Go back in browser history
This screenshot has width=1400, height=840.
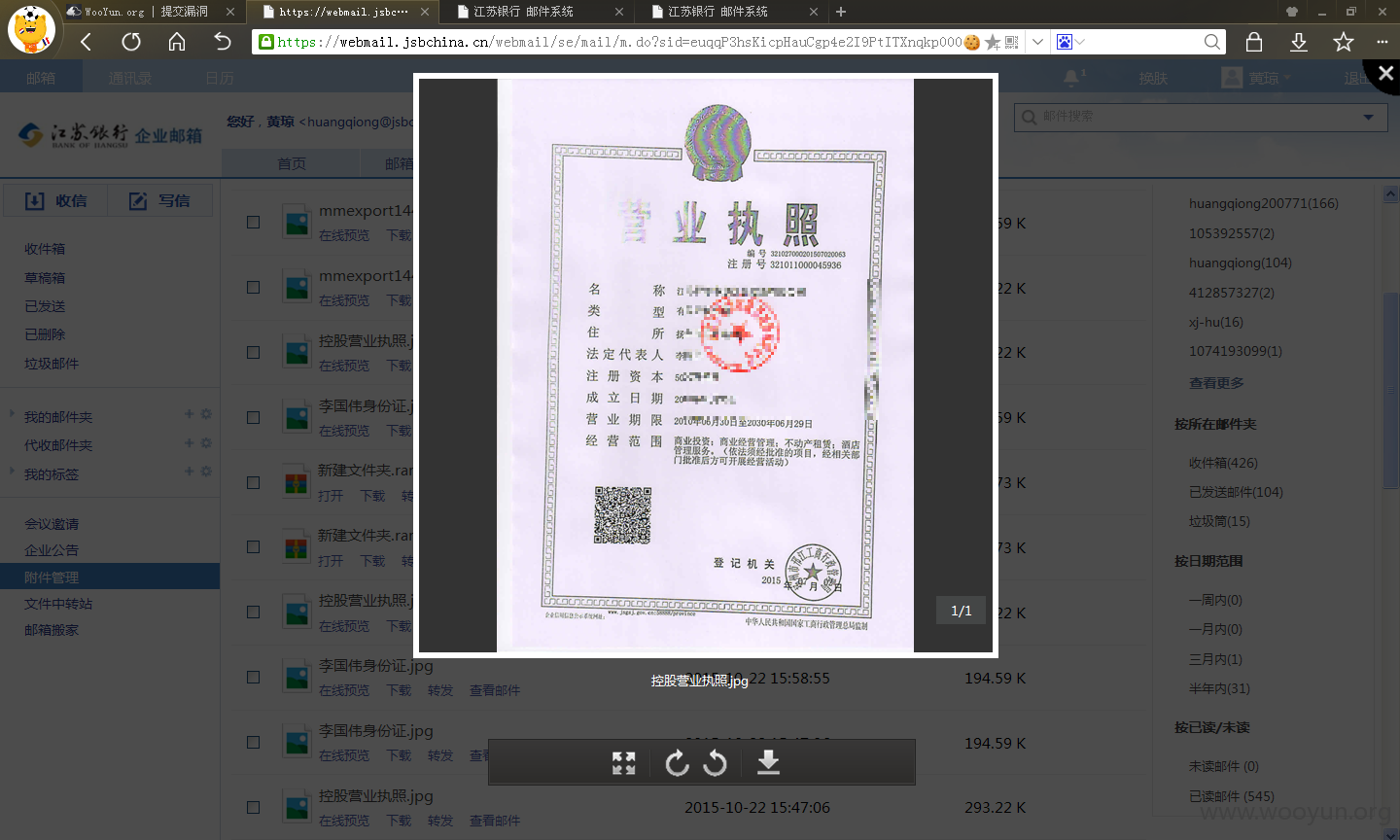click(x=86, y=42)
